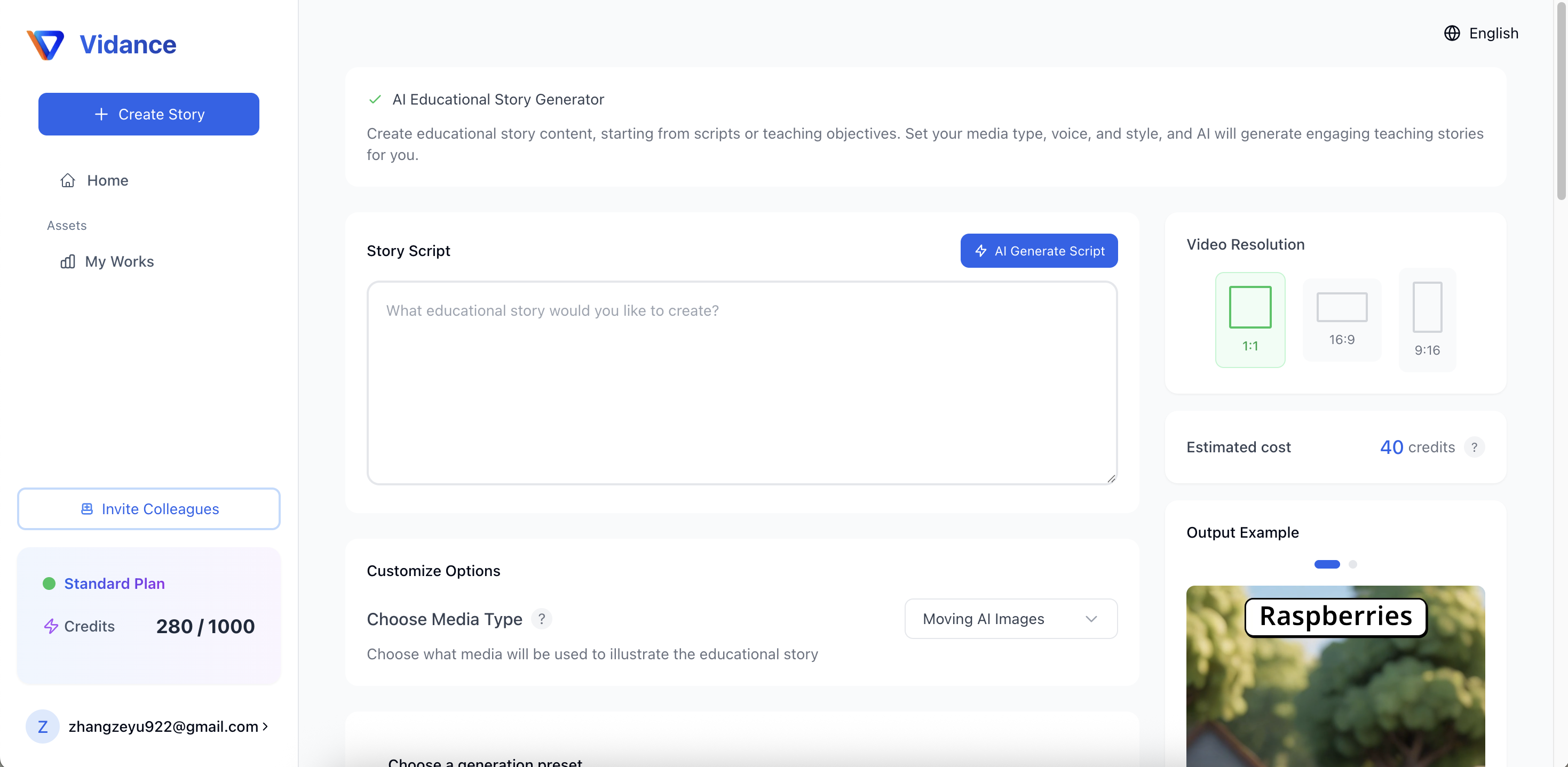Select the 9:16 video resolution
The height and width of the screenshot is (767, 1568).
1427,320
